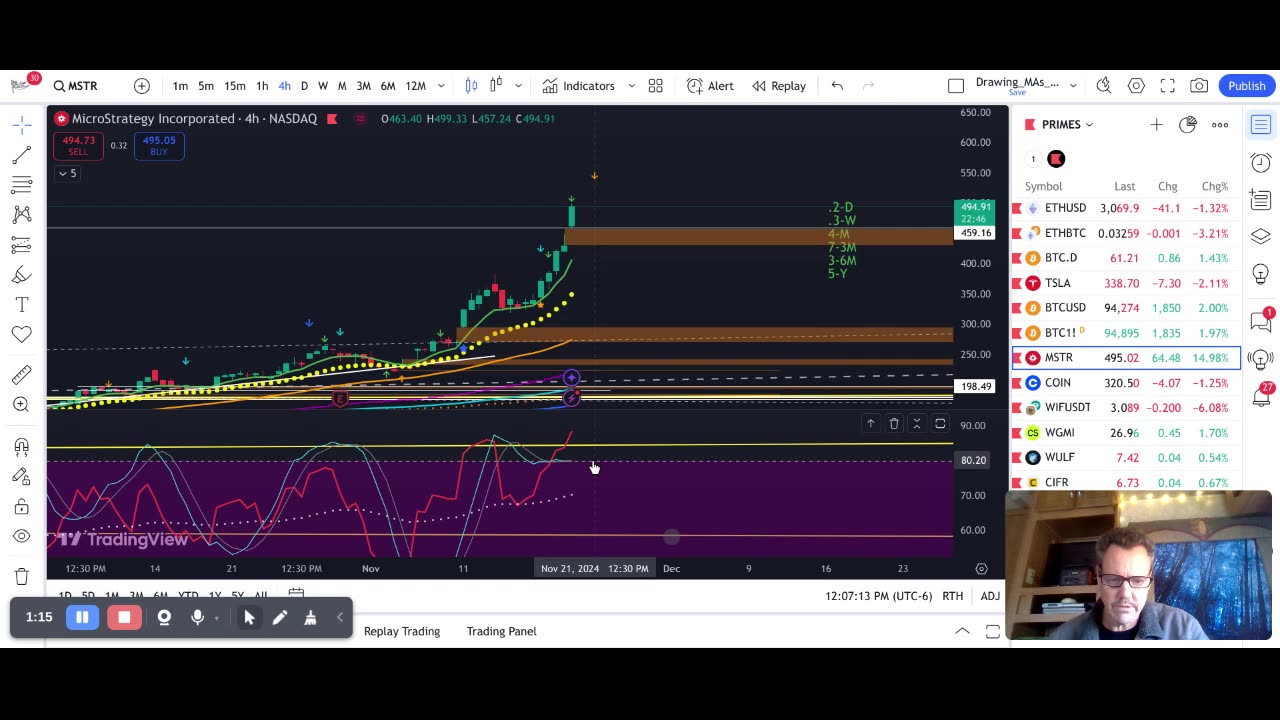Maximize indicator pane icon
Image resolution: width=1280 pixels, height=720 pixels.
pyautogui.click(x=940, y=424)
